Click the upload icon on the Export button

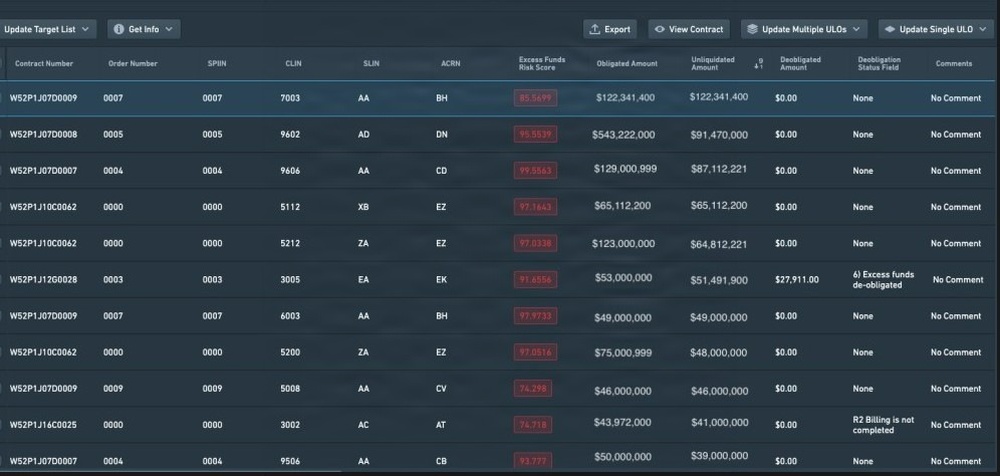coord(594,29)
